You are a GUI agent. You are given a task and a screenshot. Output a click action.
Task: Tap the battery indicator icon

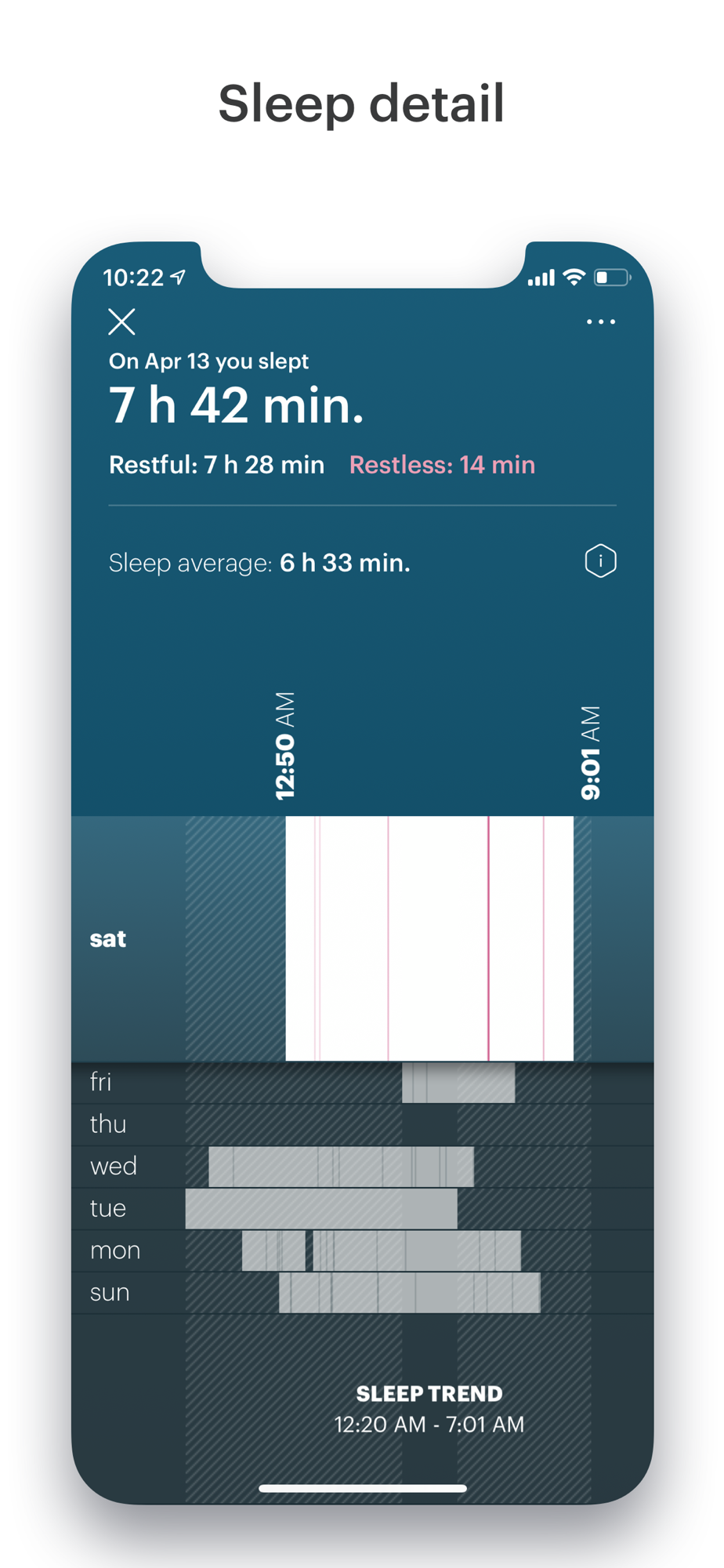(x=613, y=277)
